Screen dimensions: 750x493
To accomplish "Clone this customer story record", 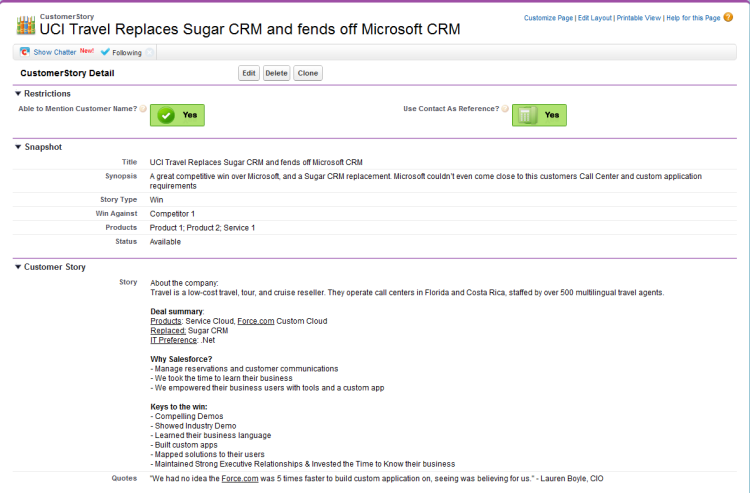I will [x=308, y=73].
